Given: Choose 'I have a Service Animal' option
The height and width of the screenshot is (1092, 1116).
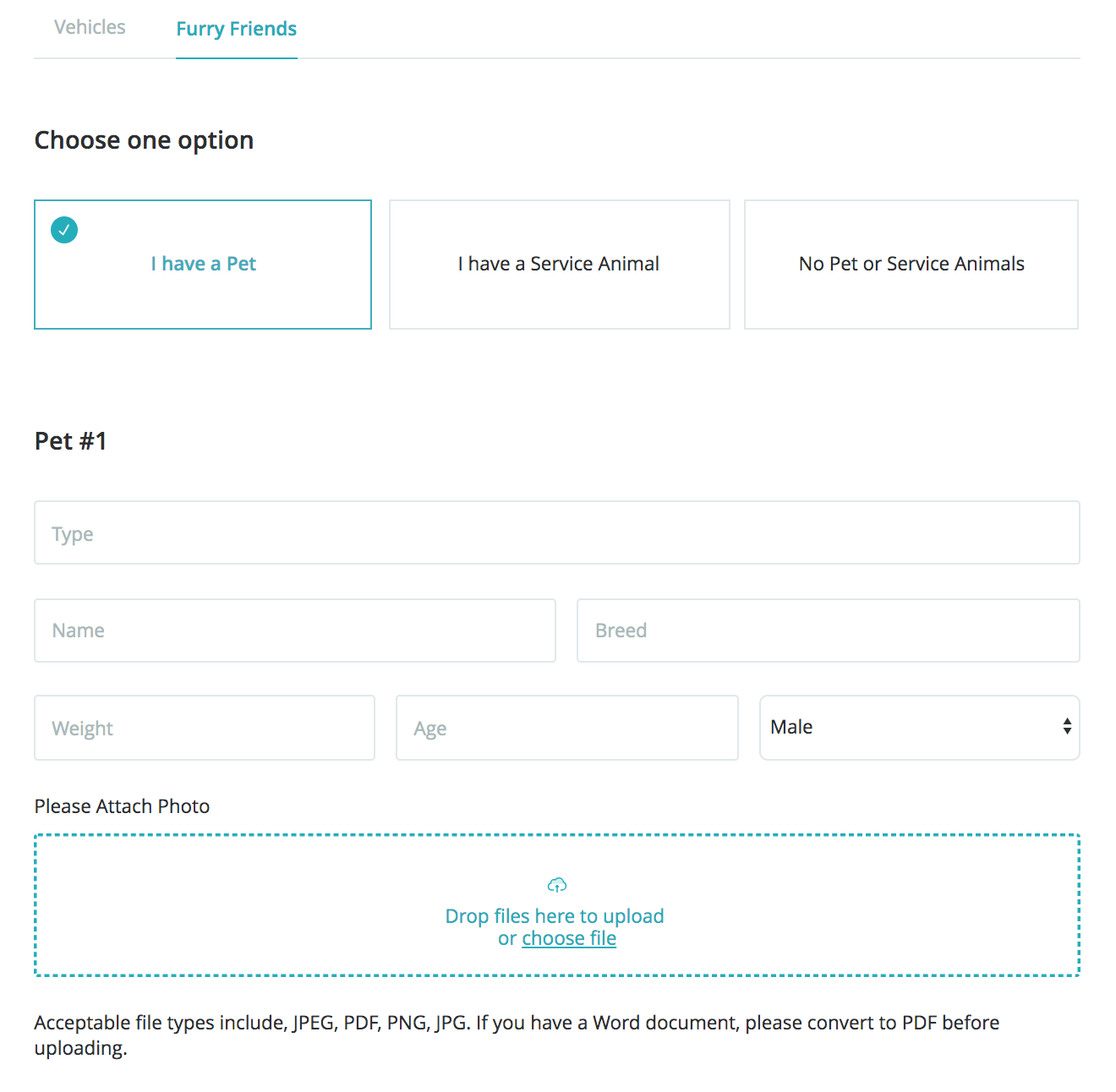Looking at the screenshot, I should coord(558,264).
